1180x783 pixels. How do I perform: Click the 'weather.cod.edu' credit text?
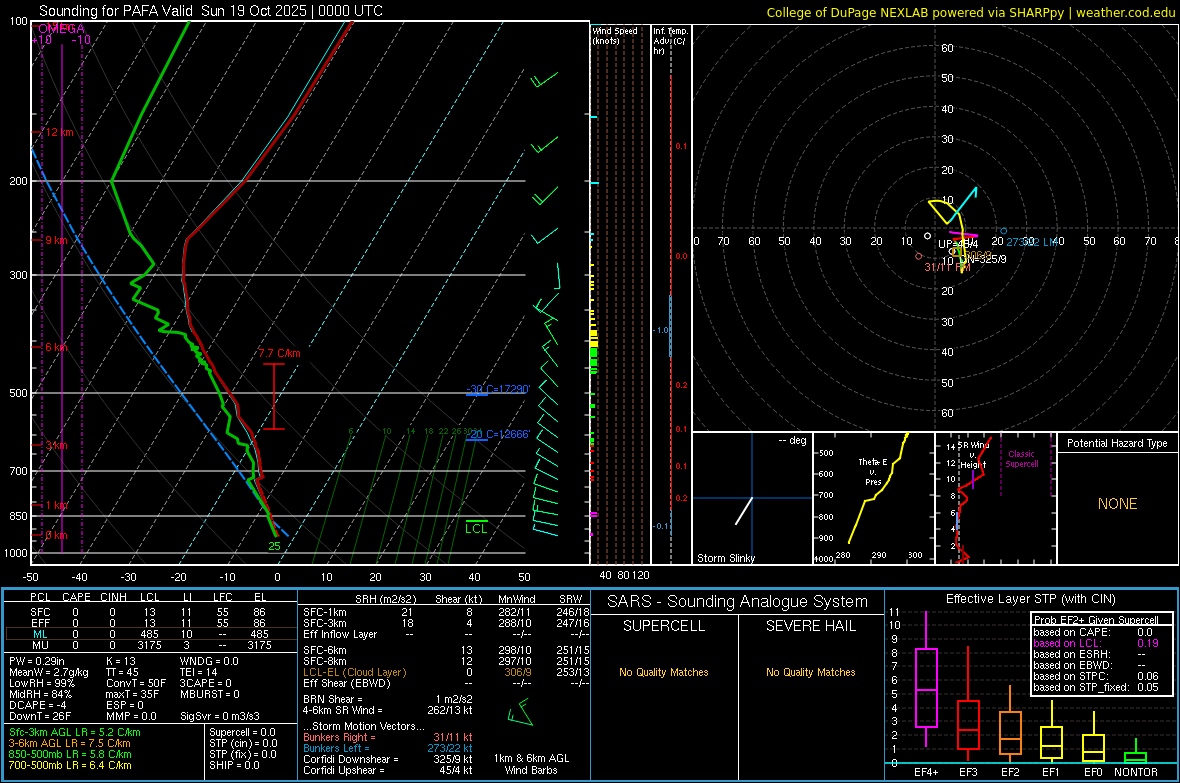click(x=1125, y=12)
